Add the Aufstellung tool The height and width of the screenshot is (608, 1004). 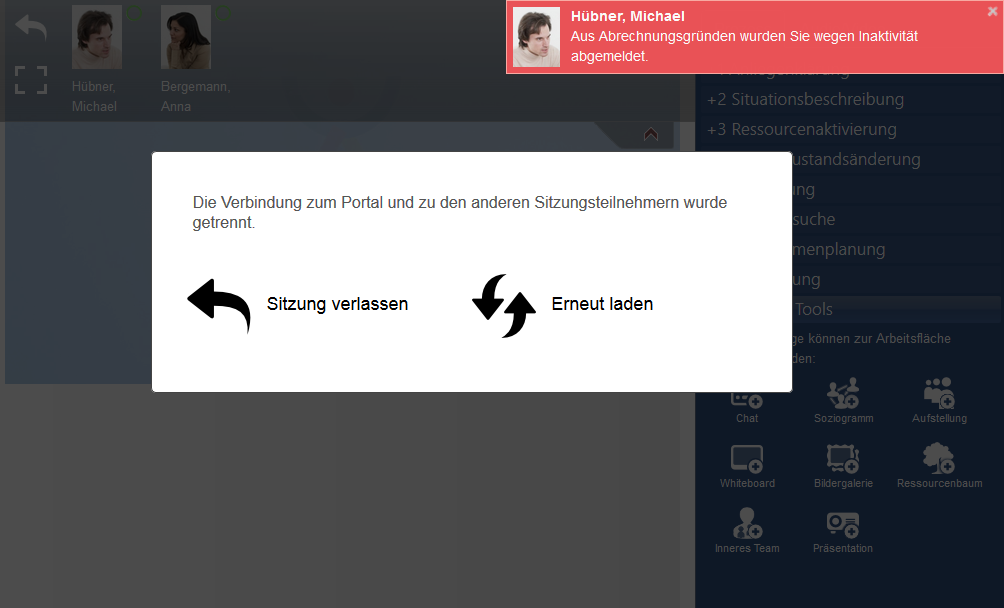(x=939, y=401)
